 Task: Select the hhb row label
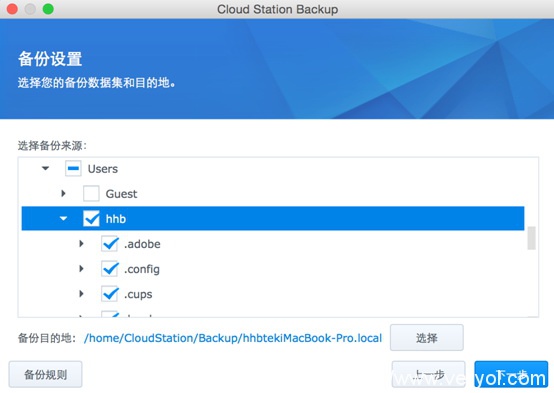coord(116,219)
